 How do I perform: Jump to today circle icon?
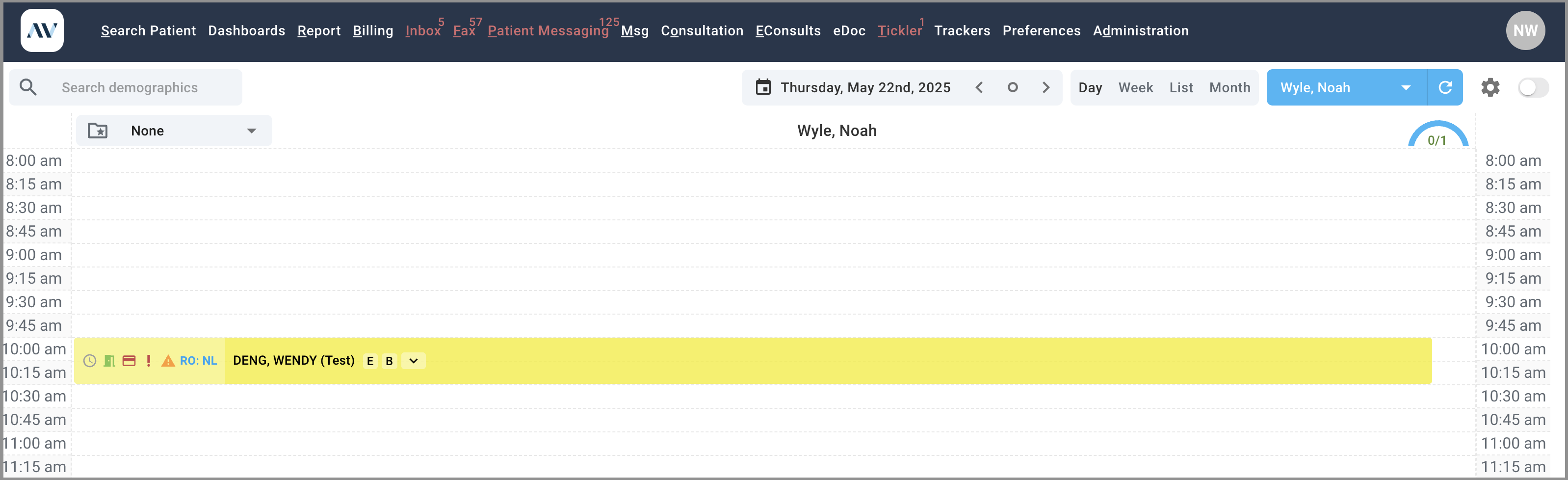(x=1012, y=87)
